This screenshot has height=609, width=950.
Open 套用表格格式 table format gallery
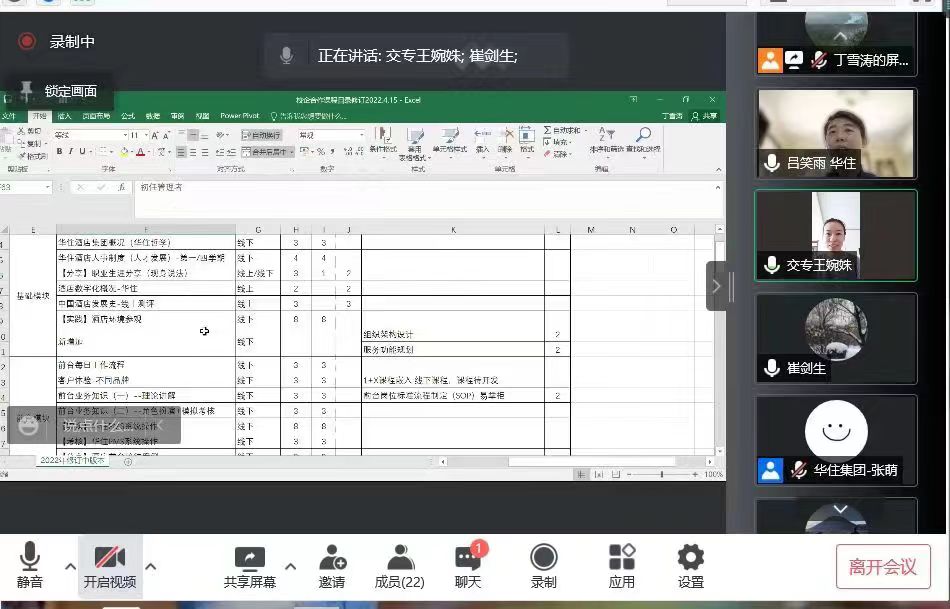(x=415, y=144)
